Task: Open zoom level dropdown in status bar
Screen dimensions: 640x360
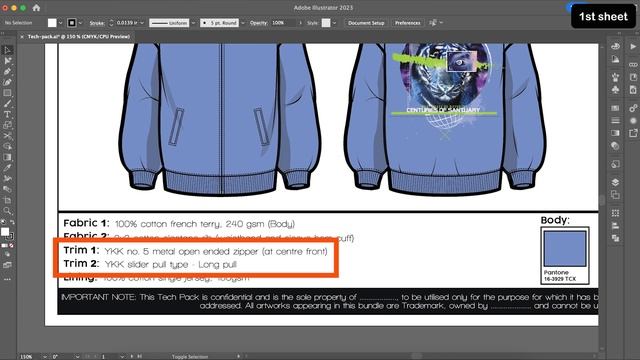Action: coord(44,357)
